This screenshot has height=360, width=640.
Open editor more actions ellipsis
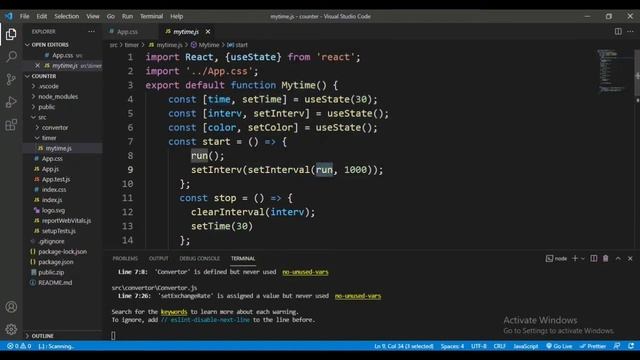pos(630,31)
